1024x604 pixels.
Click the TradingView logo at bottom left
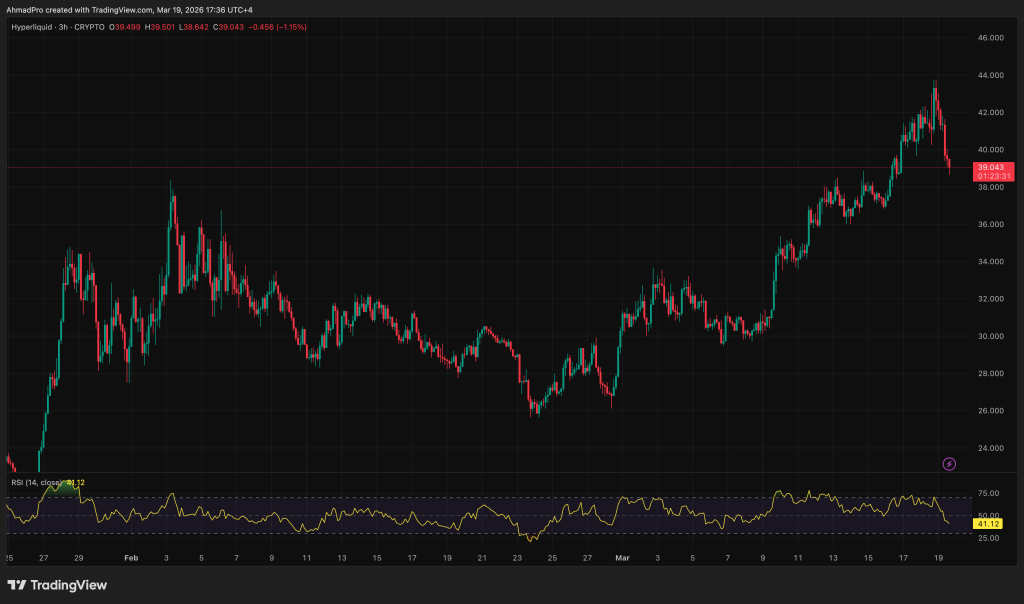[56, 585]
